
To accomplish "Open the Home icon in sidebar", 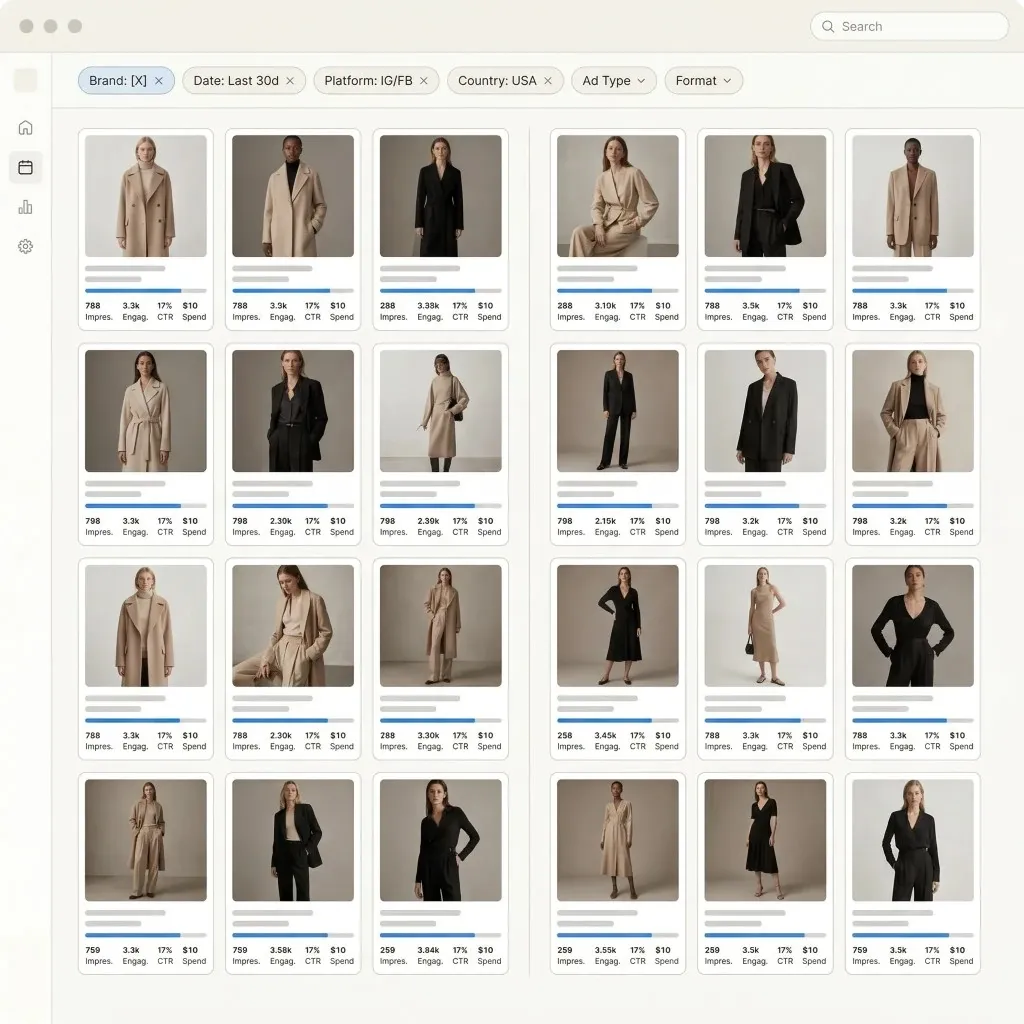I will coord(25,127).
